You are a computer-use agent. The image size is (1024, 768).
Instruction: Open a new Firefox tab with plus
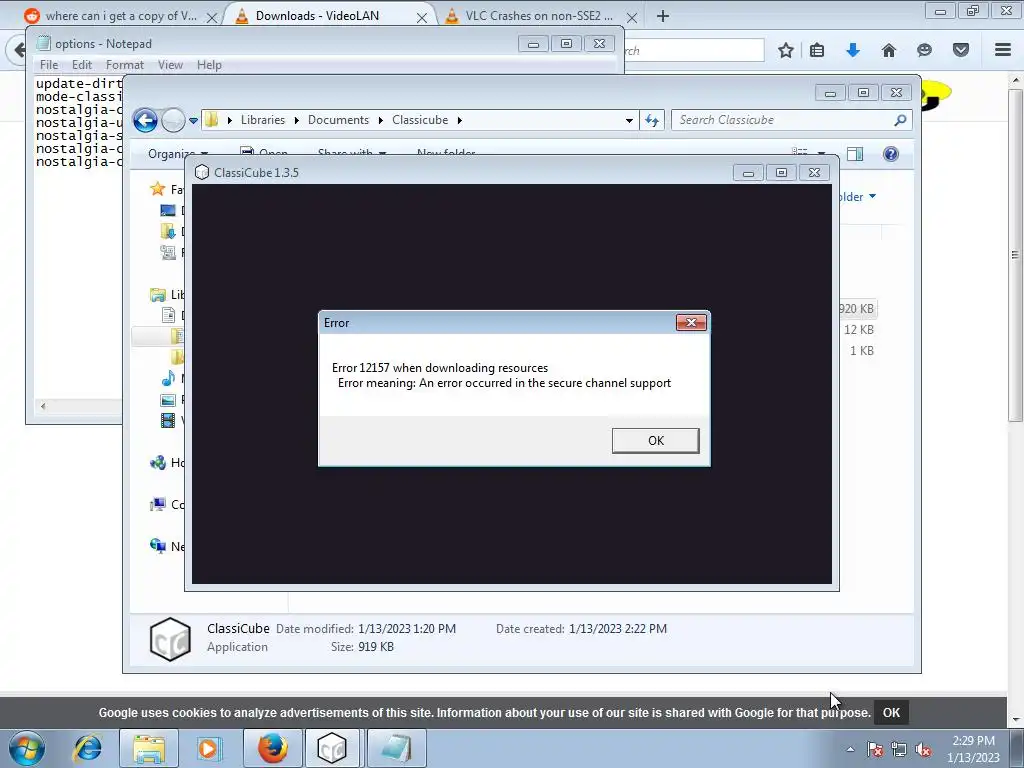tap(663, 16)
